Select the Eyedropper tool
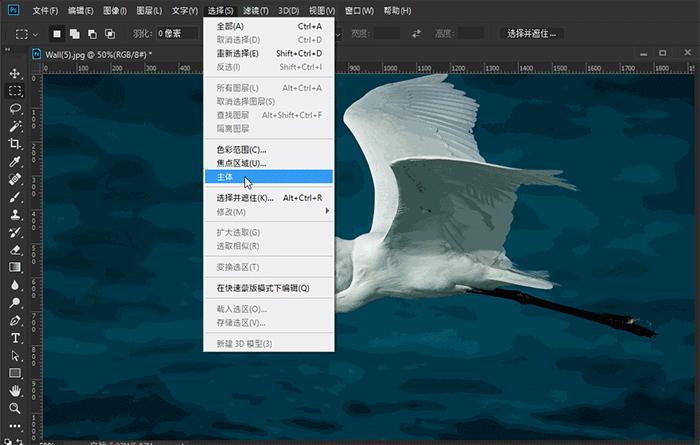700x445 pixels. pyautogui.click(x=15, y=162)
